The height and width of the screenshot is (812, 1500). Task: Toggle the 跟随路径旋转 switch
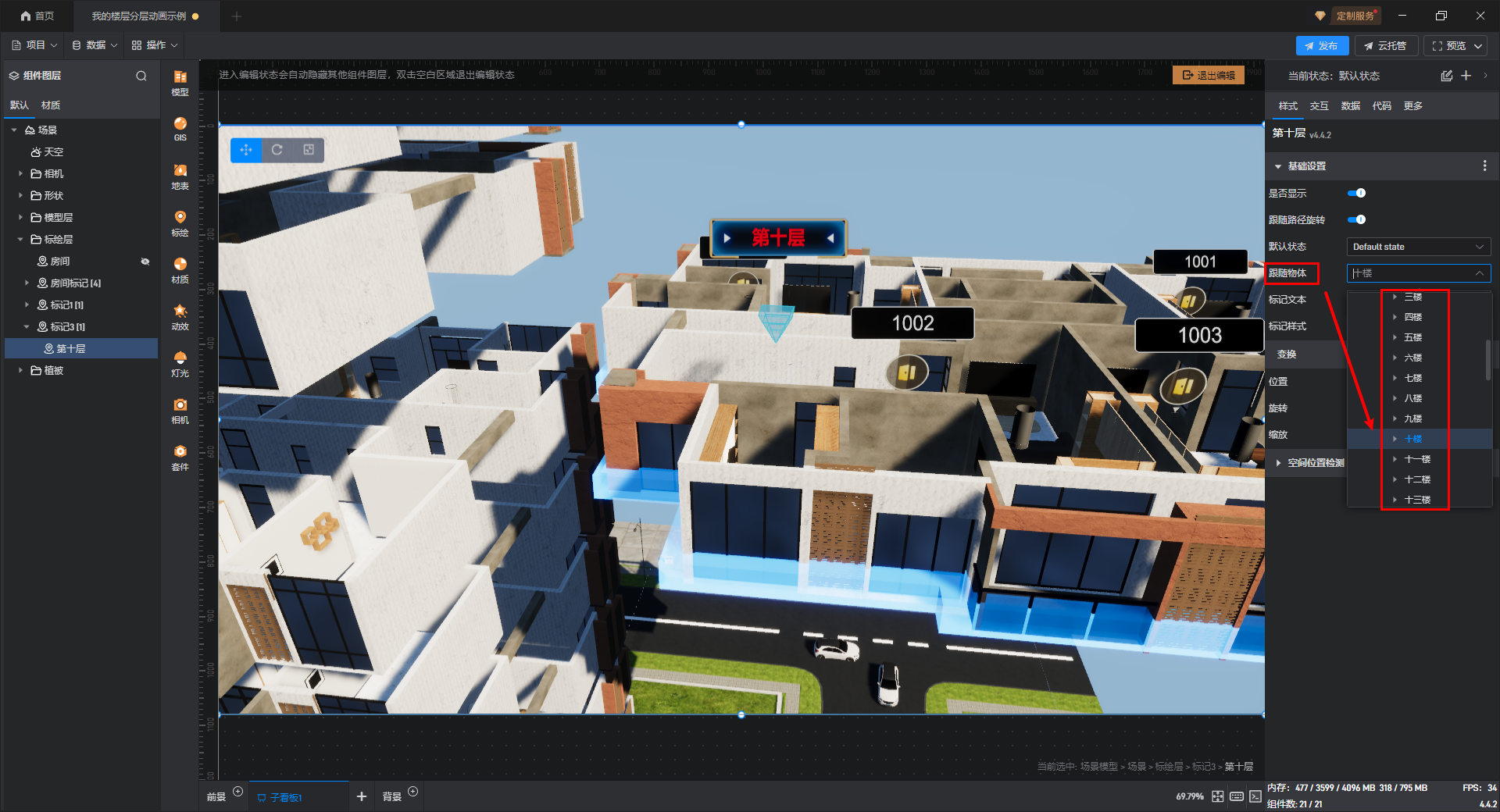pos(1357,219)
